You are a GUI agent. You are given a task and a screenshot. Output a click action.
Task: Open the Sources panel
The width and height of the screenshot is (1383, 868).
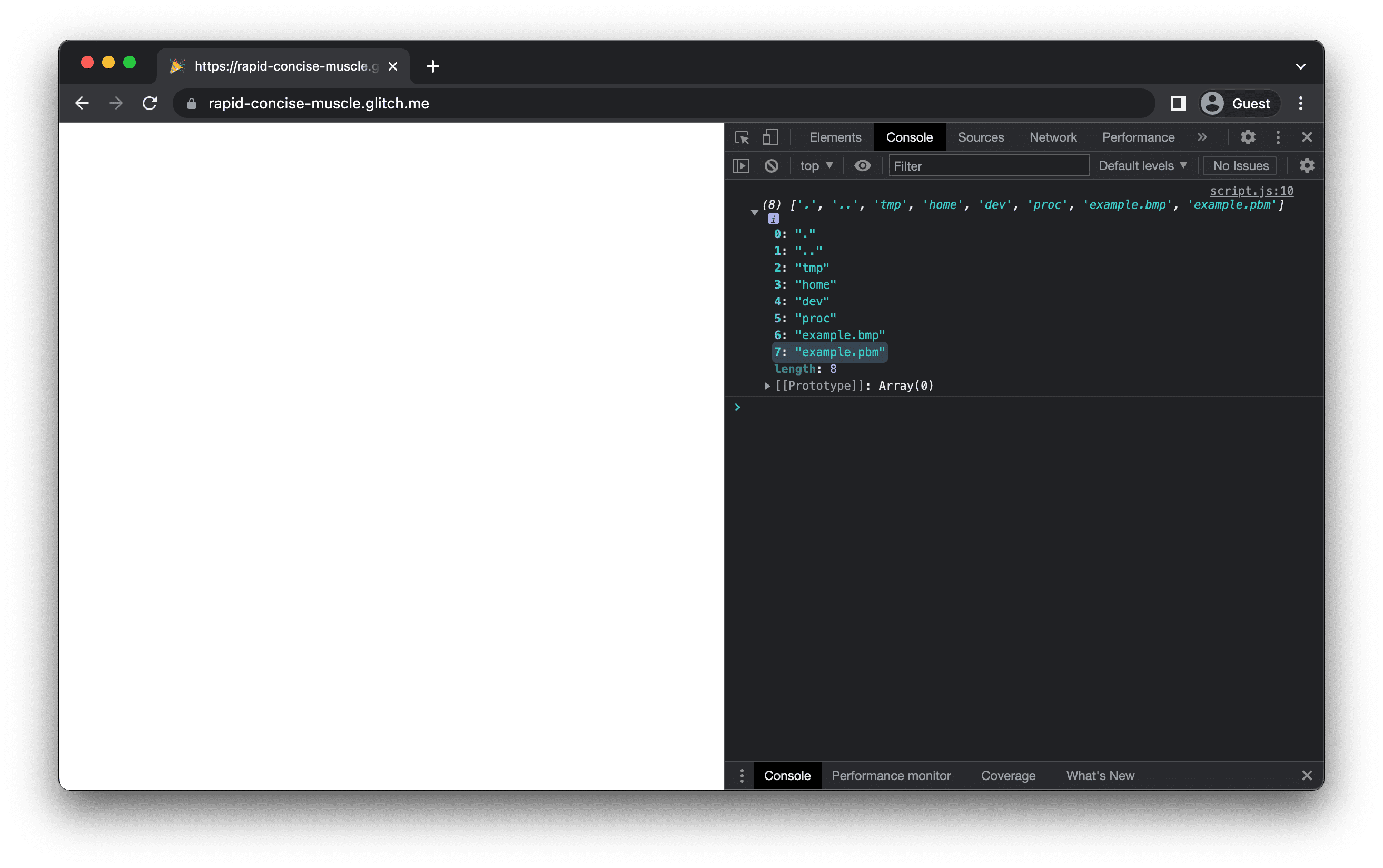click(981, 137)
